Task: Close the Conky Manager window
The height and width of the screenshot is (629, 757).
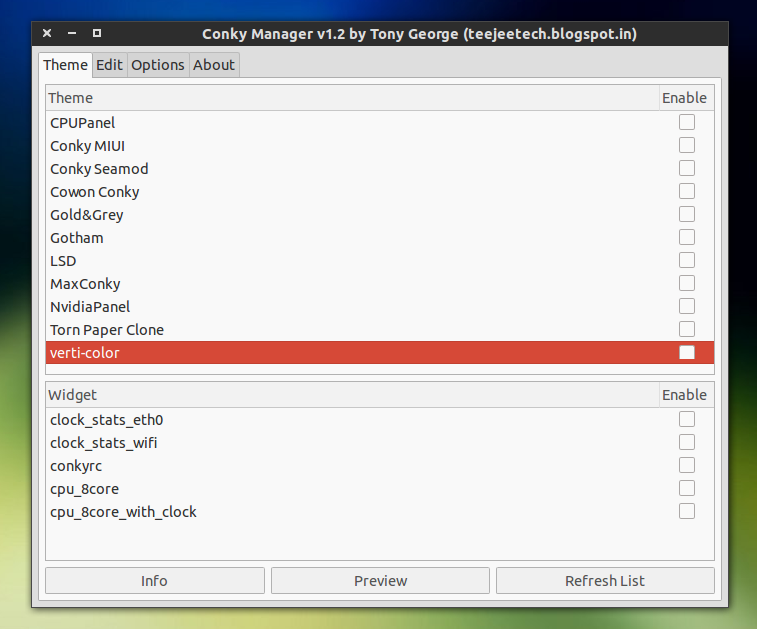Action: 47,34
